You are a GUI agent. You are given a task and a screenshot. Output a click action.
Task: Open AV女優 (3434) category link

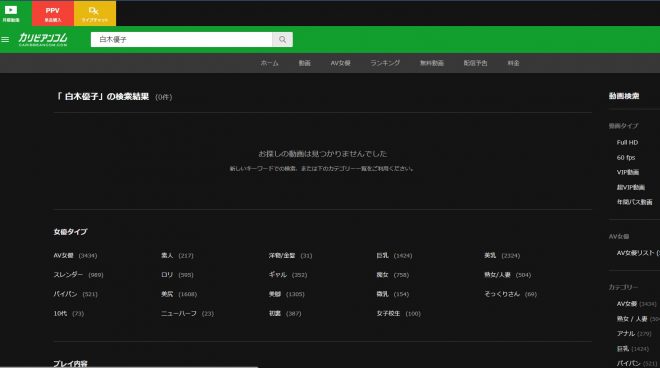pyautogui.click(x=75, y=256)
